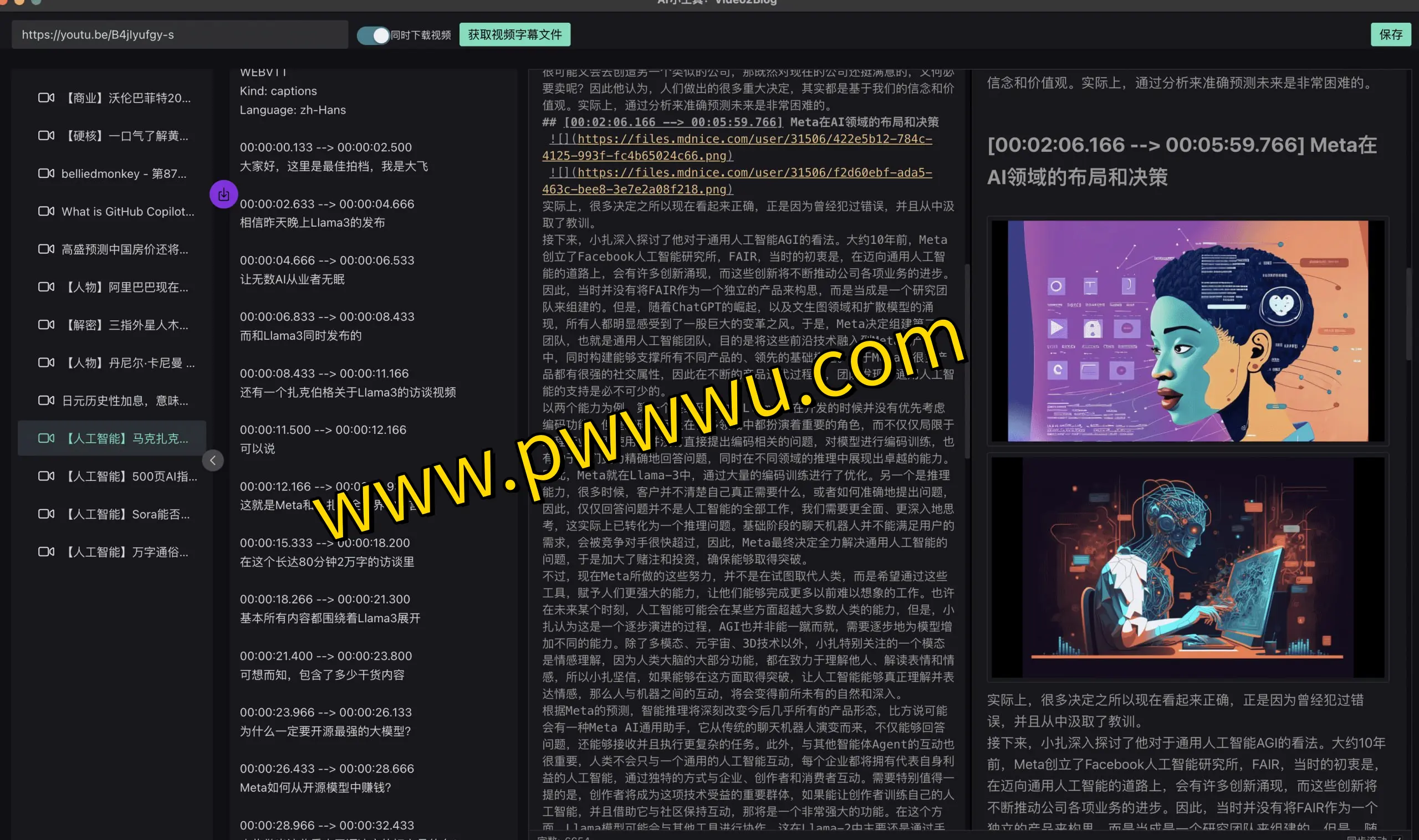Click the camcorder icon beside belliedmonkey entry
This screenshot has height=840, width=1419.
(x=47, y=173)
